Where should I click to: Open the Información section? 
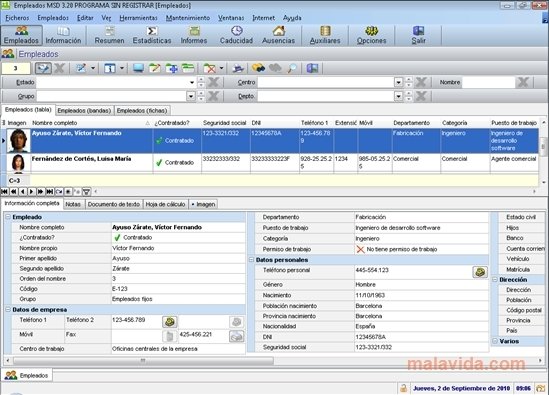tap(63, 35)
